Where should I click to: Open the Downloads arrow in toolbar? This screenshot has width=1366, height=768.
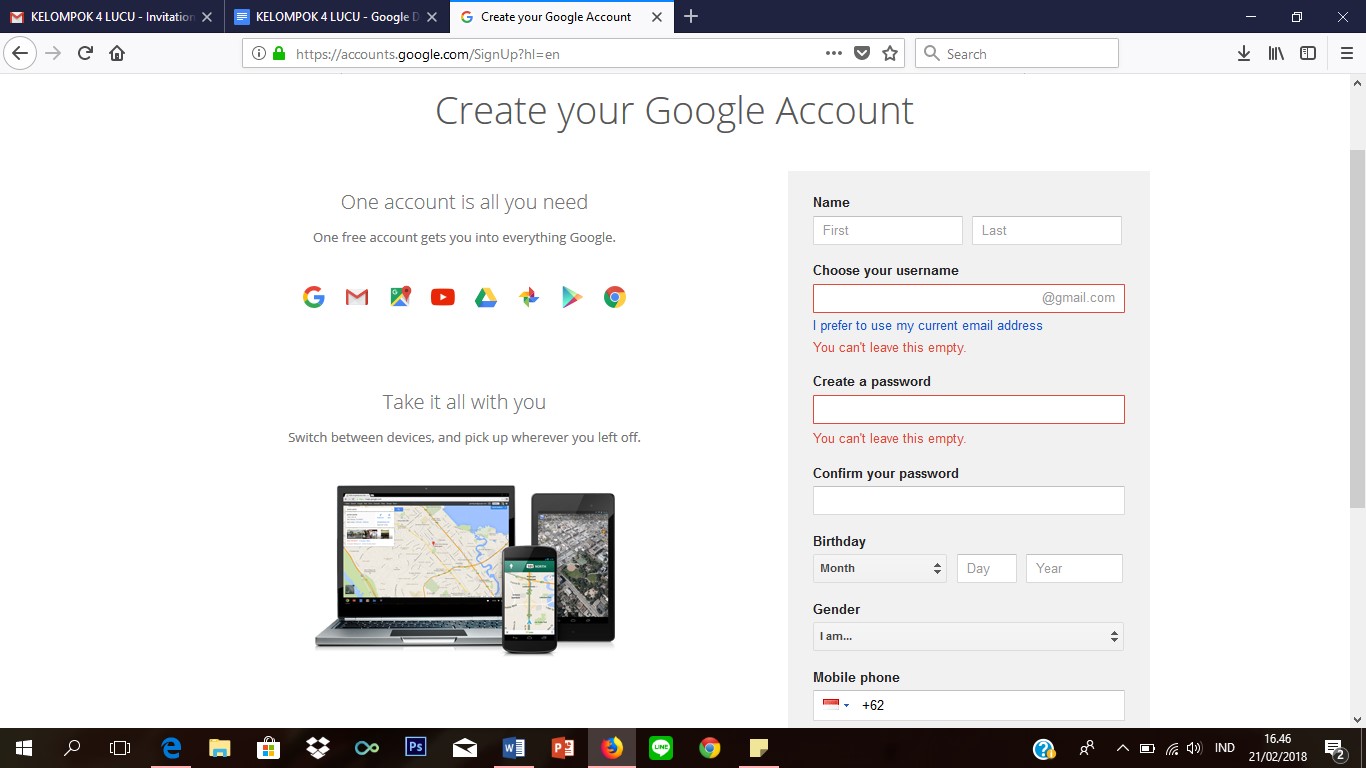(x=1244, y=54)
